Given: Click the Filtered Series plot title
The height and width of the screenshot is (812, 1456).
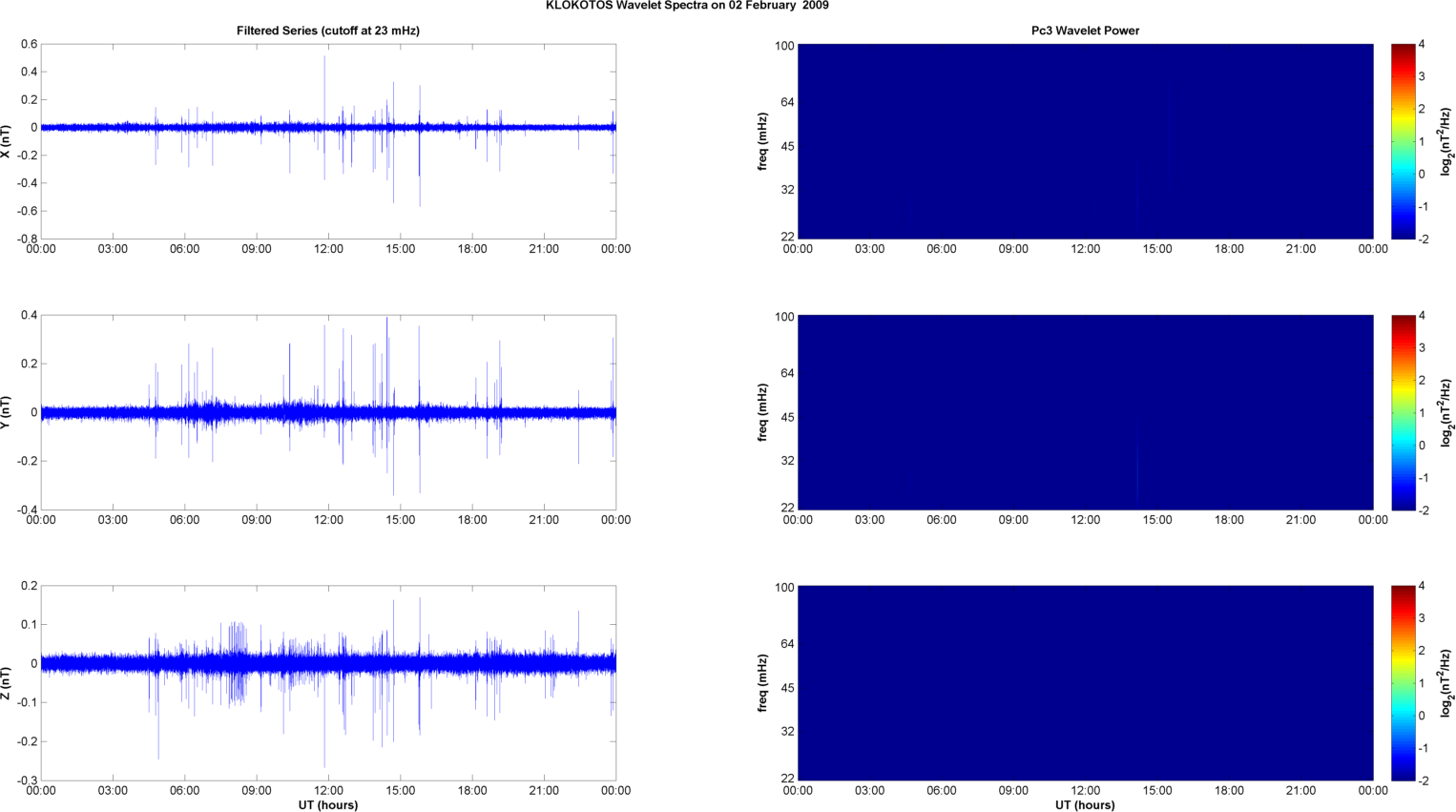Looking at the screenshot, I should tap(327, 31).
